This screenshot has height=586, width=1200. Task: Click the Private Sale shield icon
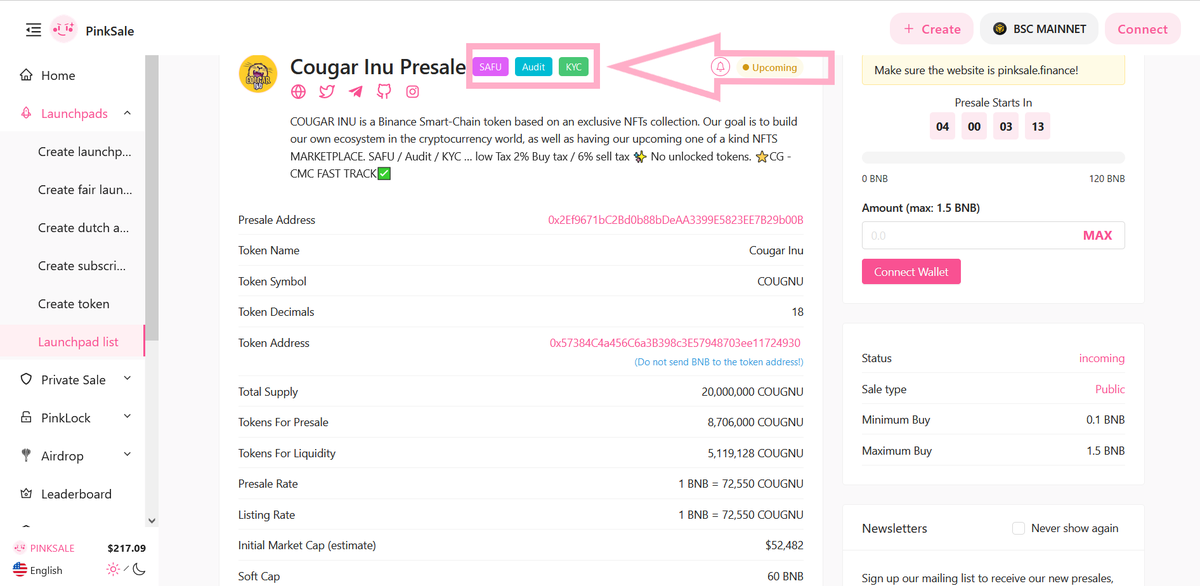(x=26, y=380)
